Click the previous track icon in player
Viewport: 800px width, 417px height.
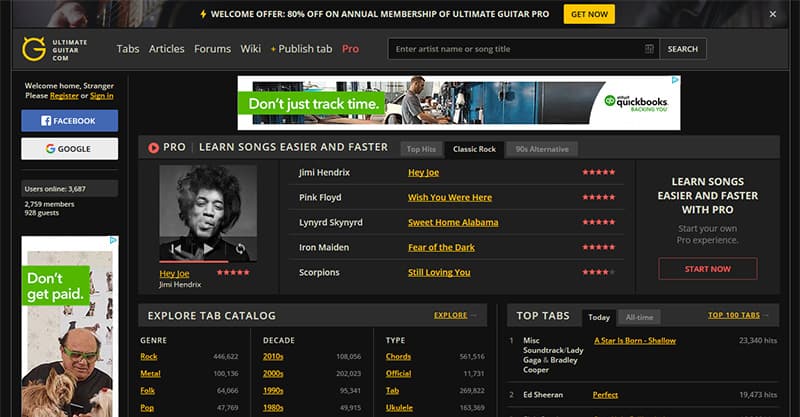click(x=176, y=249)
